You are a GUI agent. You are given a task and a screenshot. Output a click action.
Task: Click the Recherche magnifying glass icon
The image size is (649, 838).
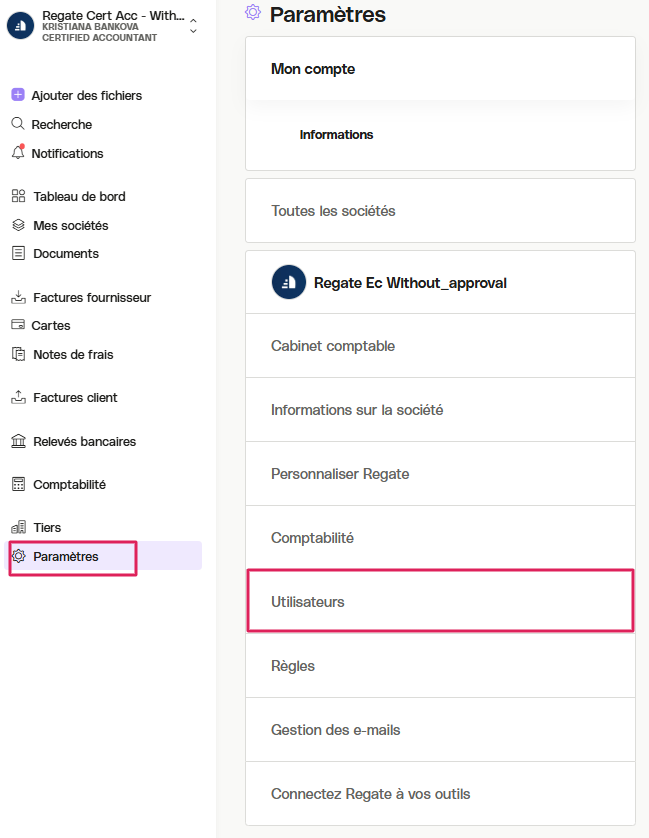pyautogui.click(x=18, y=124)
